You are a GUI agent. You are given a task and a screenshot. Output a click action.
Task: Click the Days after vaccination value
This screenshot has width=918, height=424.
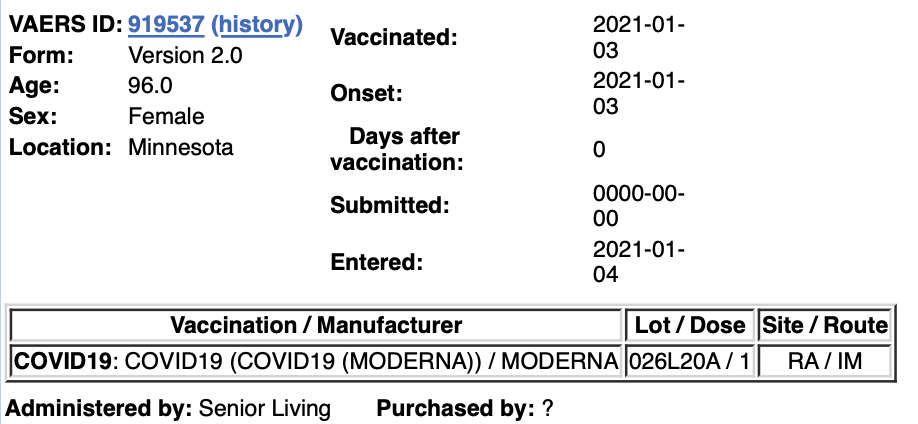click(x=598, y=149)
